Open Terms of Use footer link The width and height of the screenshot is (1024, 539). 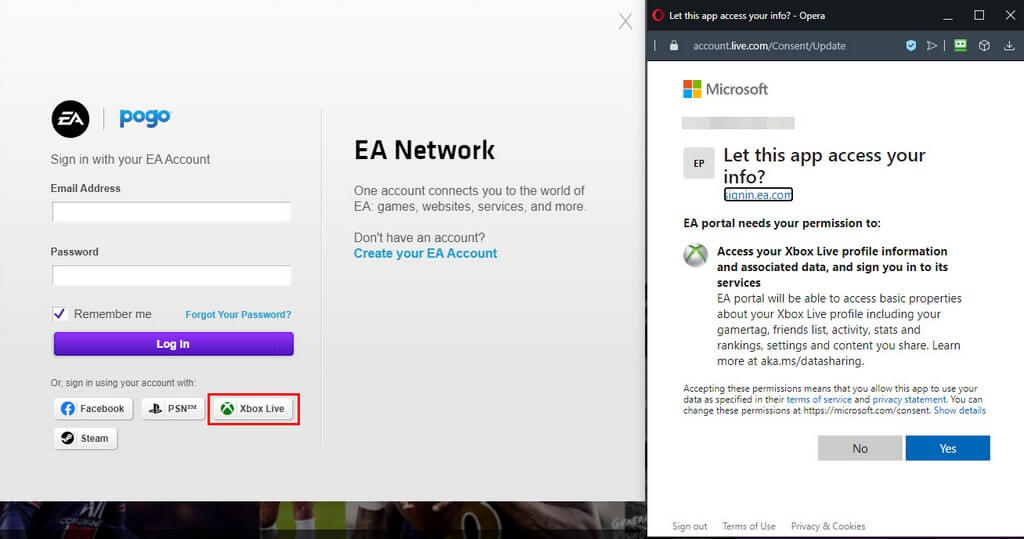pos(748,526)
